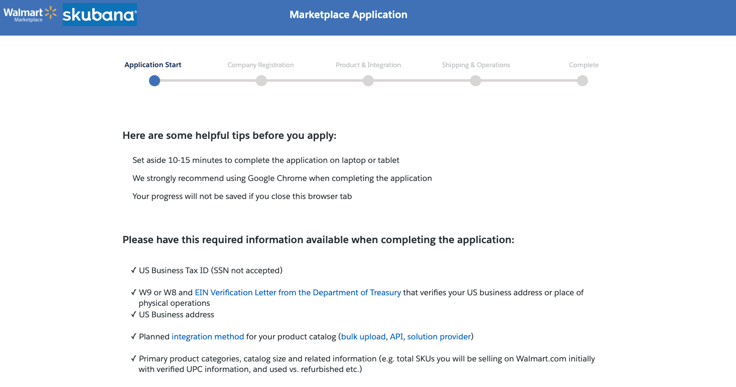
Task: Click the checkmark beside Planned integration method
Action: pos(134,337)
